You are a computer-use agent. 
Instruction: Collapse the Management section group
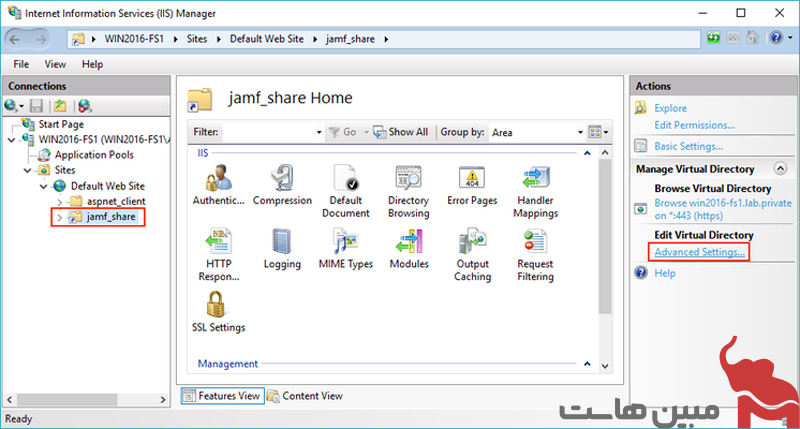click(587, 364)
